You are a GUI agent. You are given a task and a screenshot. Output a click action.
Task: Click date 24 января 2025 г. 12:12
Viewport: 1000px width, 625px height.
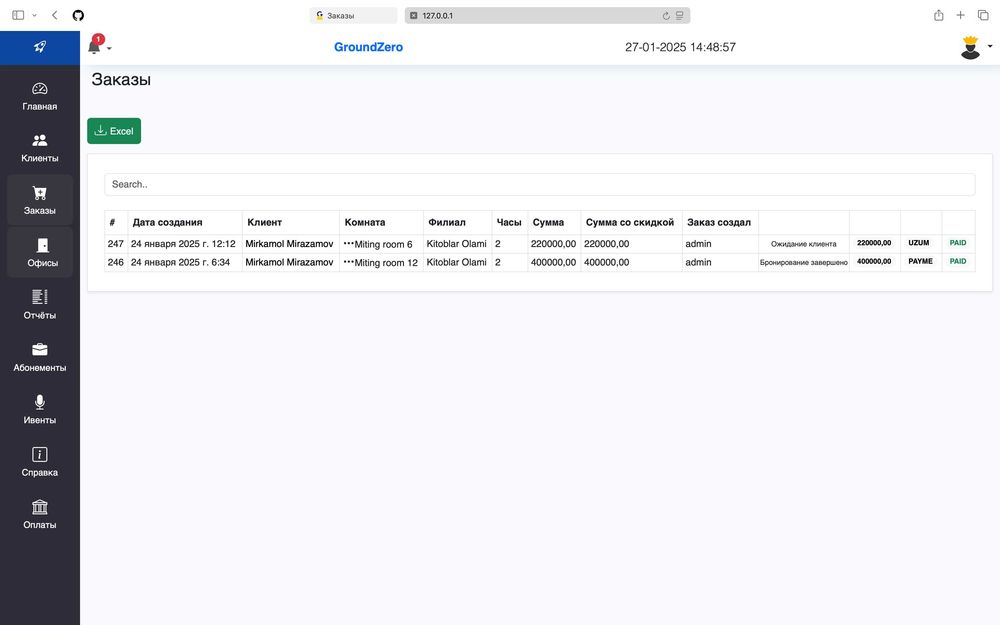183,244
